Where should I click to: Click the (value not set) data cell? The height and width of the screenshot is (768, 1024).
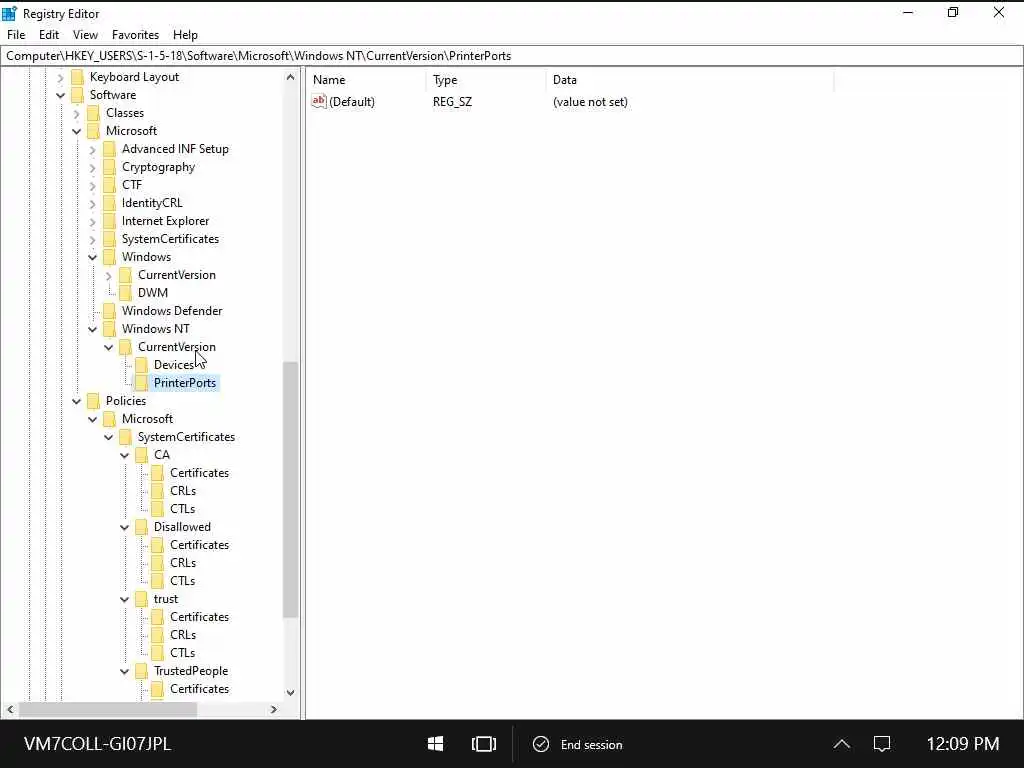pos(590,102)
